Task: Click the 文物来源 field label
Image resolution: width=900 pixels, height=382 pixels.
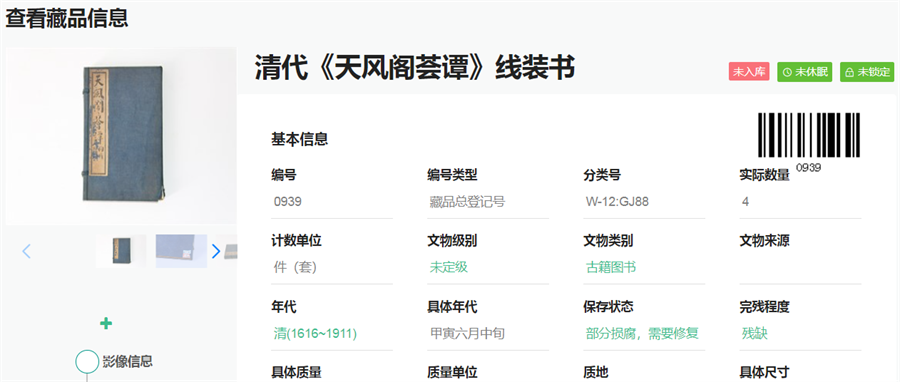Action: coord(765,241)
